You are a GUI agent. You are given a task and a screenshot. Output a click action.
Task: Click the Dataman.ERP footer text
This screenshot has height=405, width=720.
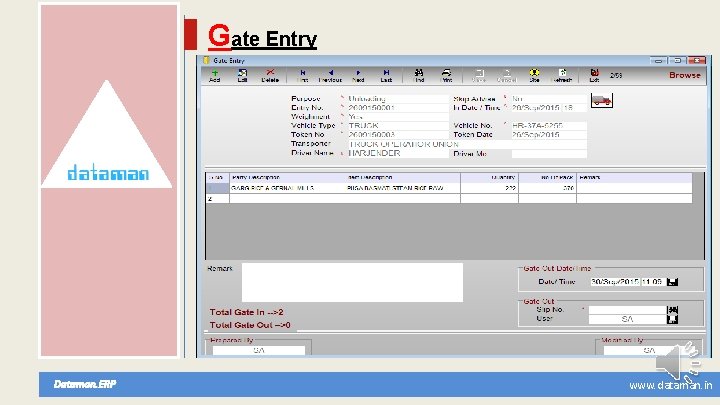tap(85, 384)
